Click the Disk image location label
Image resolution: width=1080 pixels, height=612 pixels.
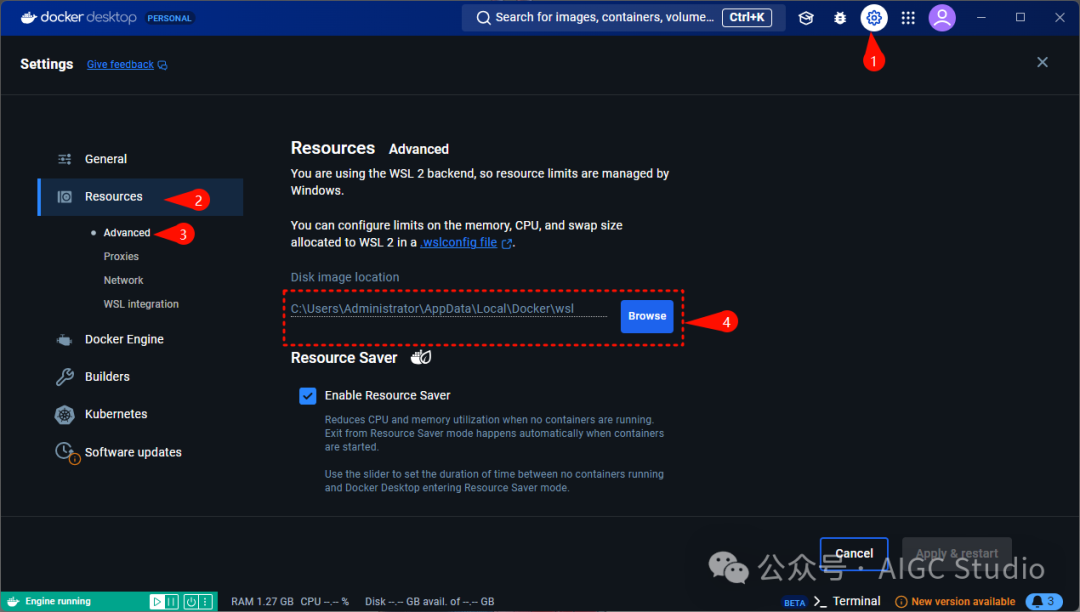tap(344, 277)
